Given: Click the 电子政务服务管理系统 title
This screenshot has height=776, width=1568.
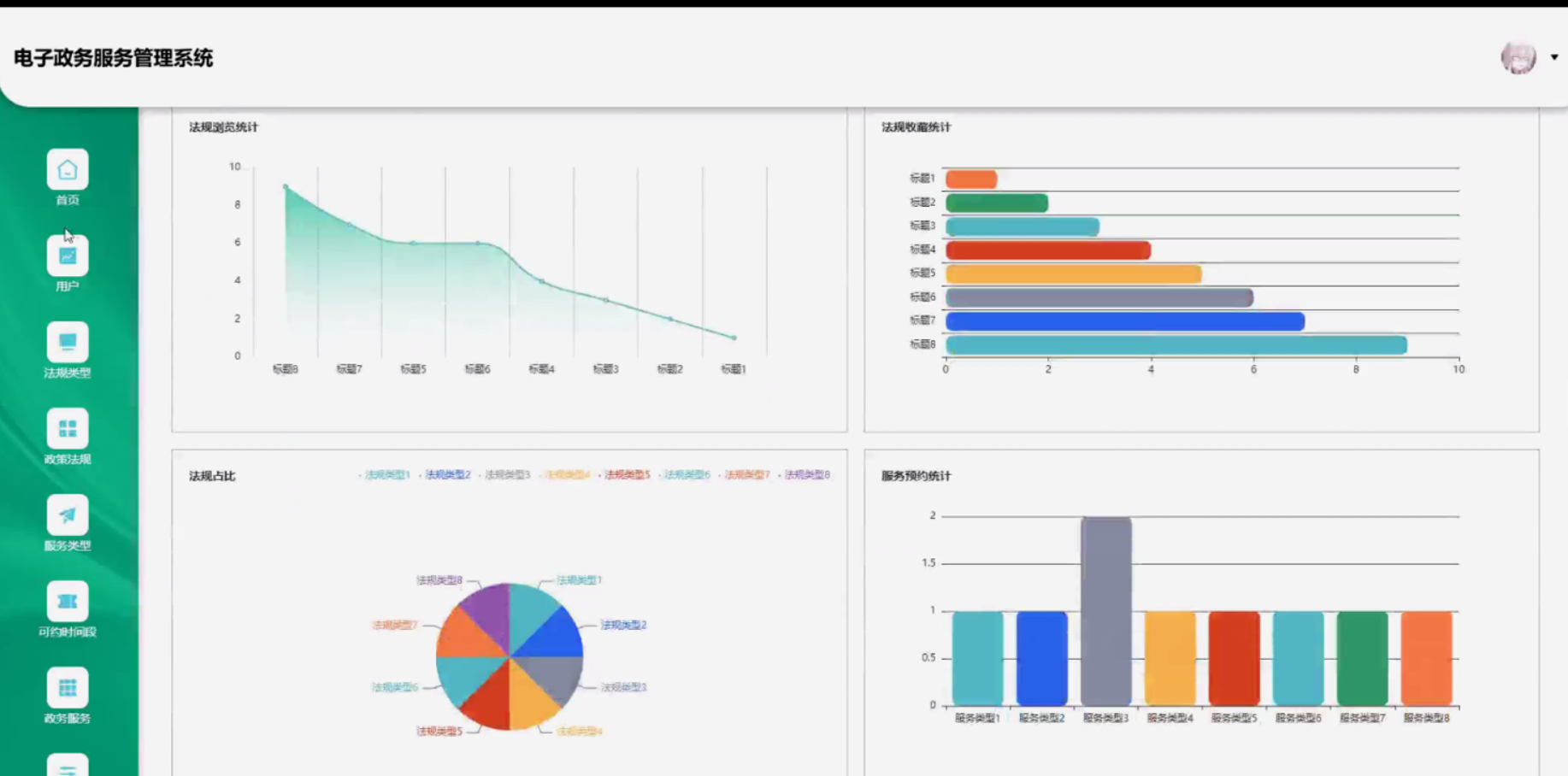Looking at the screenshot, I should tap(113, 58).
